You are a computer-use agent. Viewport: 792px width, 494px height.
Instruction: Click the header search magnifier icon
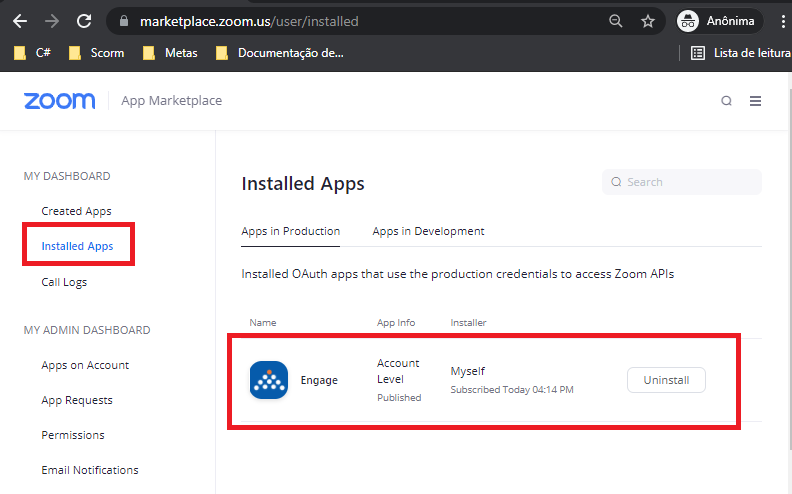tap(726, 101)
